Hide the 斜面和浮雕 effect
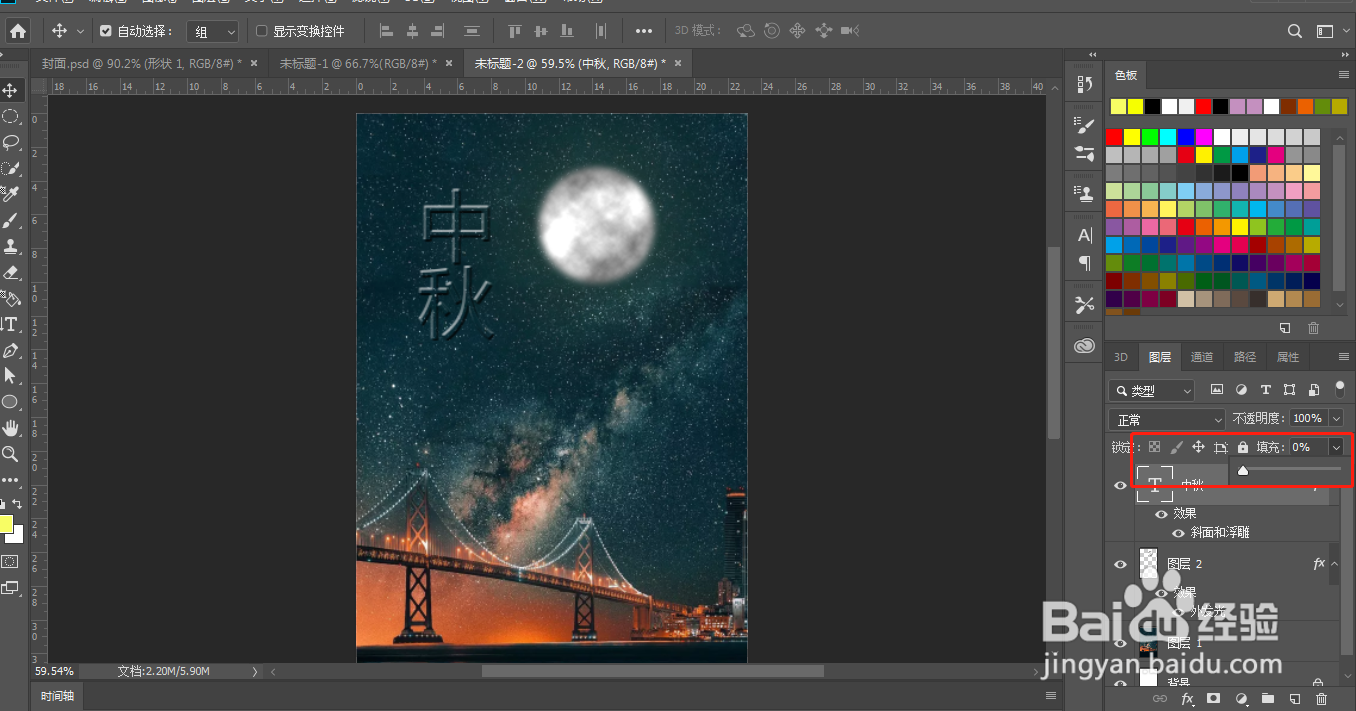The height and width of the screenshot is (711, 1356). 1180,533
